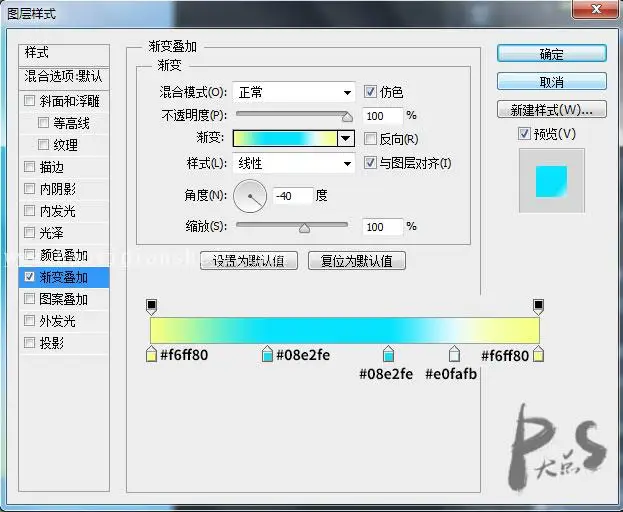This screenshot has width=623, height=512.
Task: Close the 图层样式 dialog
Action: click(596, 10)
